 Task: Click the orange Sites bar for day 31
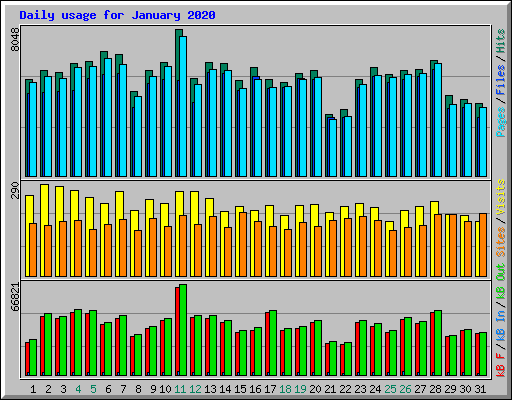[x=483, y=245]
